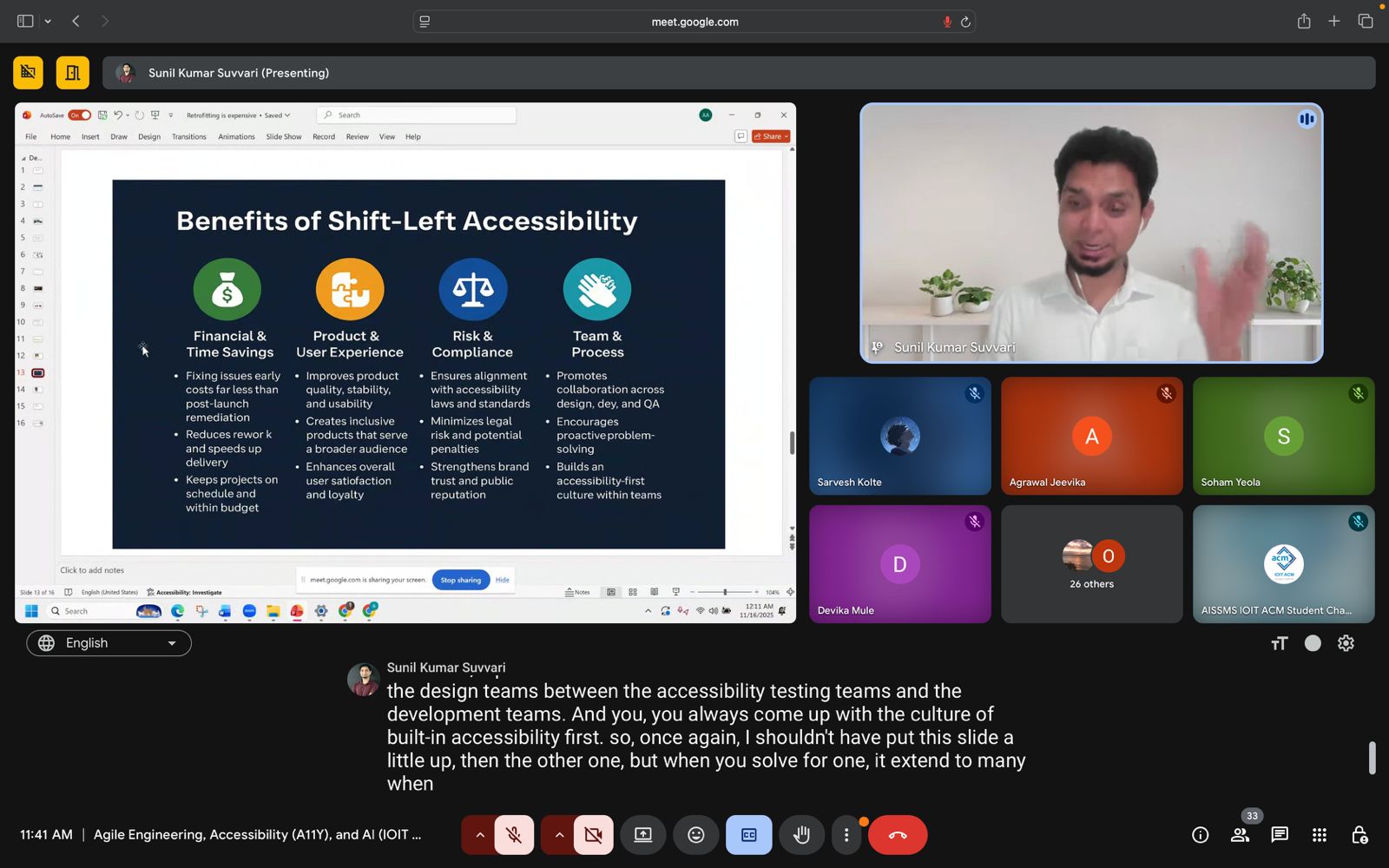
Task: Open the chat panel icon
Action: point(1279,835)
